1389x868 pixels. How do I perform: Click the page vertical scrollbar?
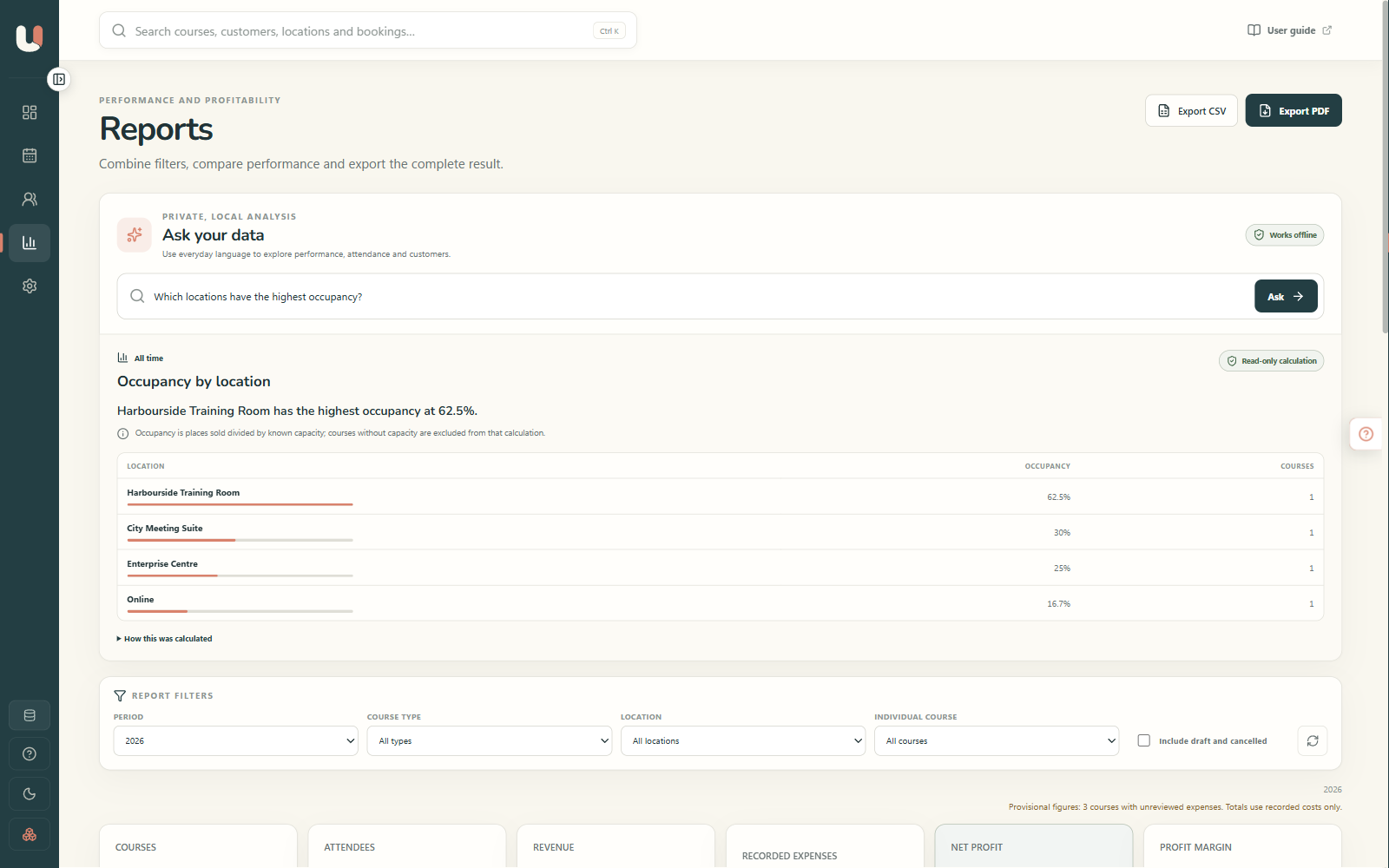click(1385, 165)
